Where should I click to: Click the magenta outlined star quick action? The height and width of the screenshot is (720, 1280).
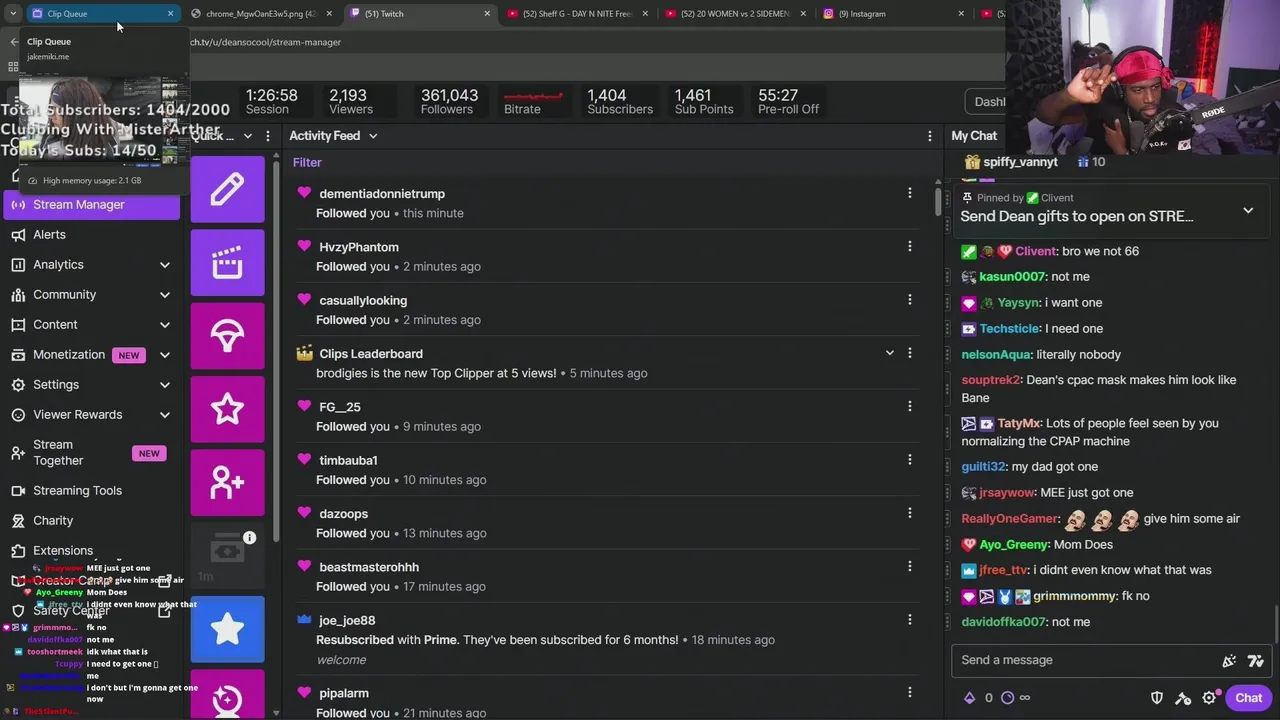227,409
